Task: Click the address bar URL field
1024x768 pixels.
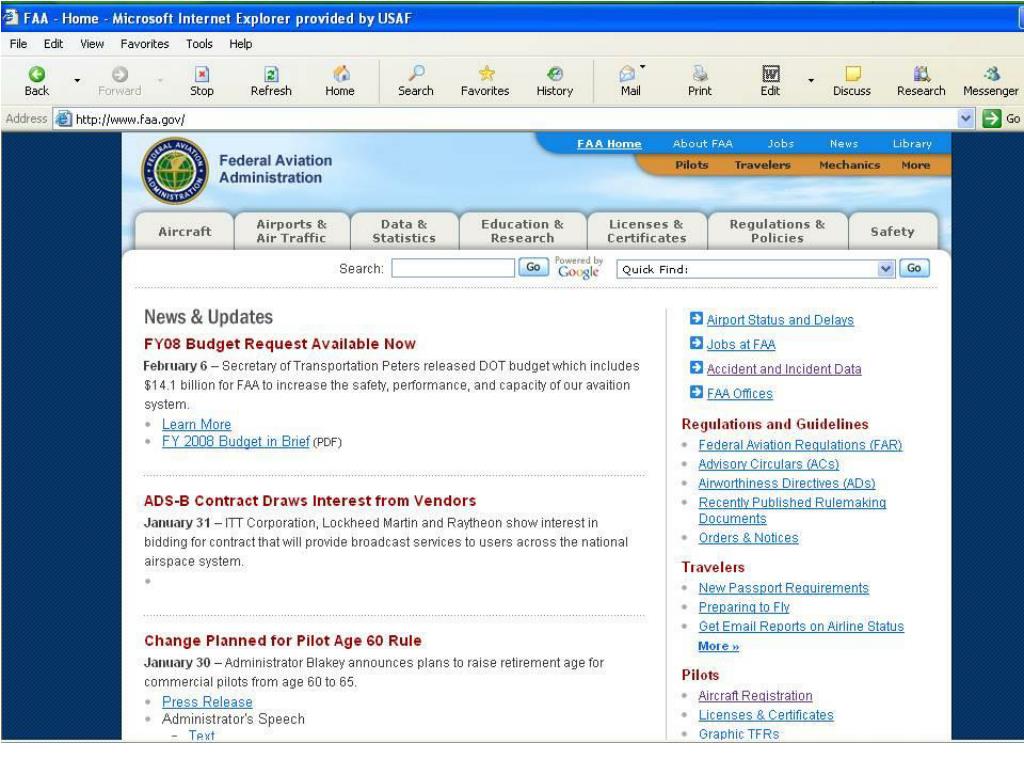Action: [506, 119]
